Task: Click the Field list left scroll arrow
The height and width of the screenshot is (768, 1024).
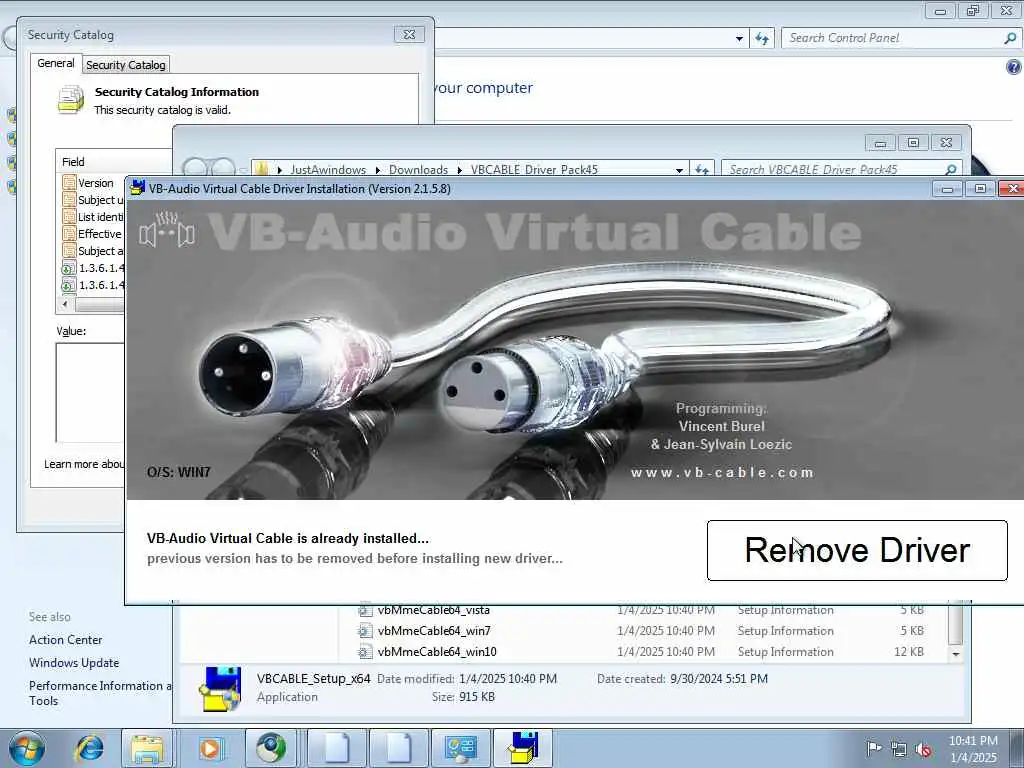Action: [65, 304]
